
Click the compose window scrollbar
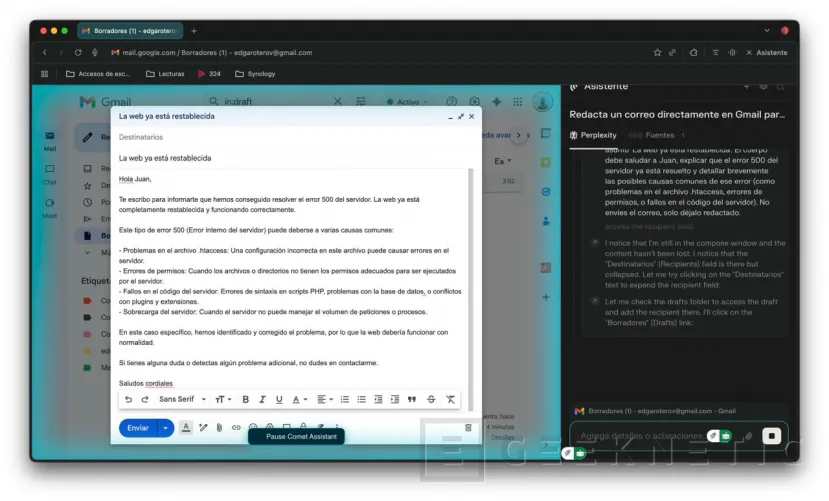[471, 288]
